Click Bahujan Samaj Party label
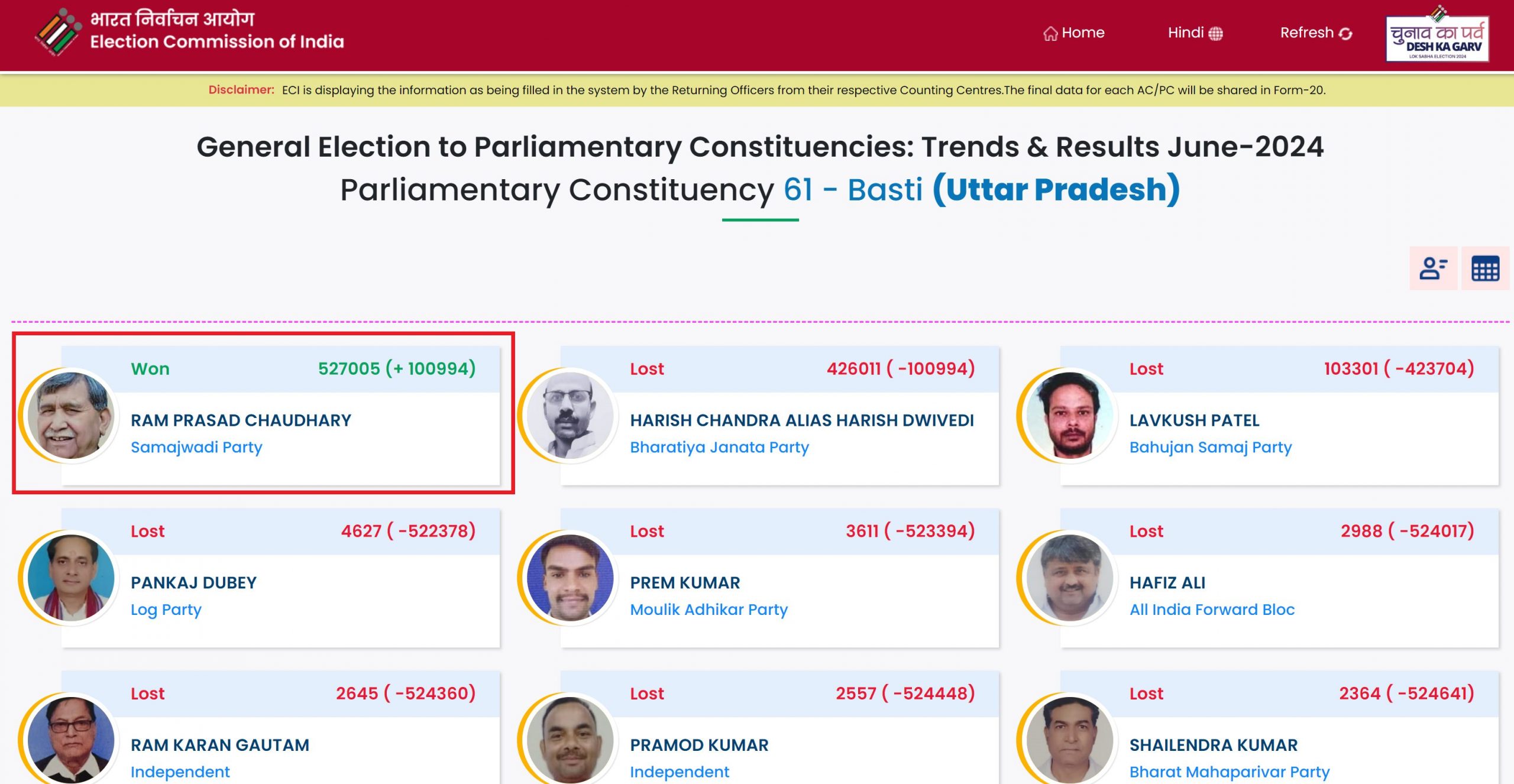The width and height of the screenshot is (1514, 784). tap(1210, 447)
